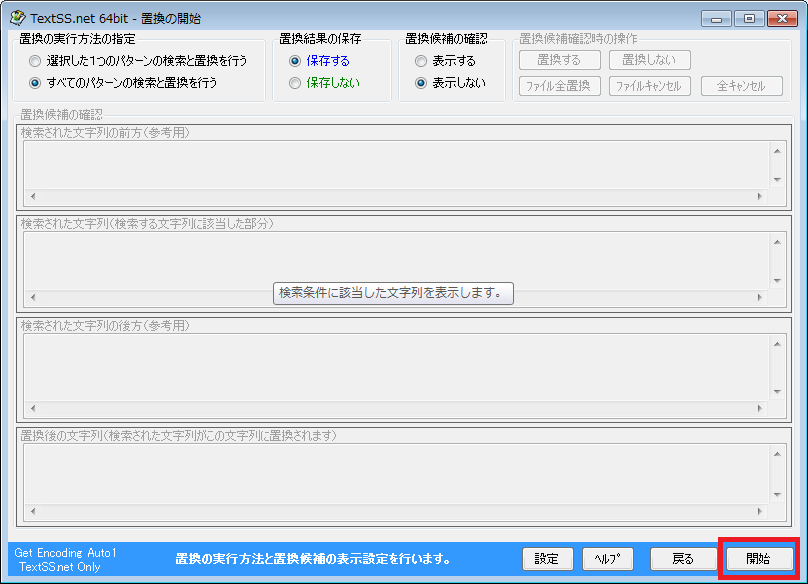Click the 置換する button

[x=560, y=60]
